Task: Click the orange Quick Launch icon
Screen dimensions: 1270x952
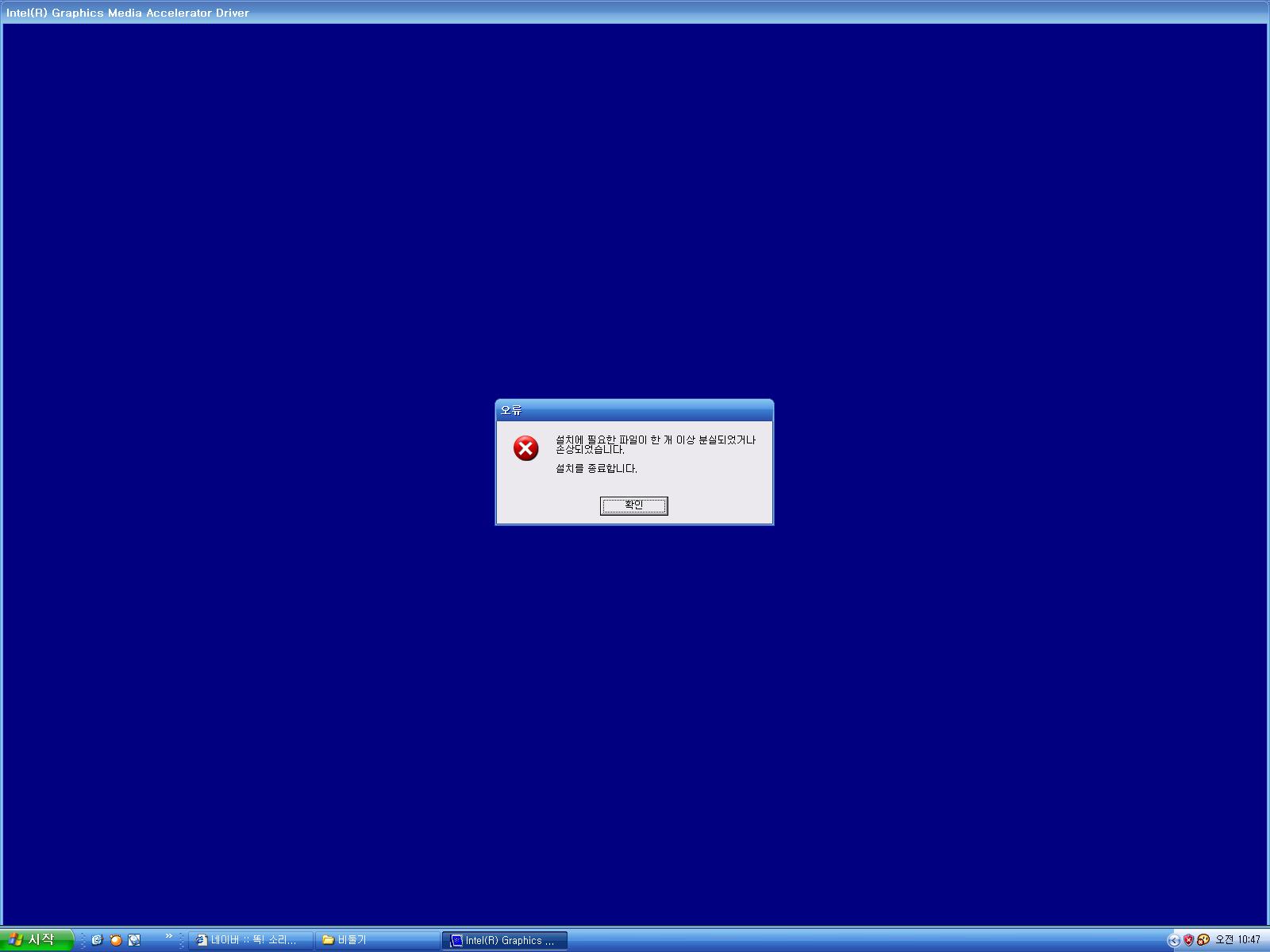Action: [116, 940]
